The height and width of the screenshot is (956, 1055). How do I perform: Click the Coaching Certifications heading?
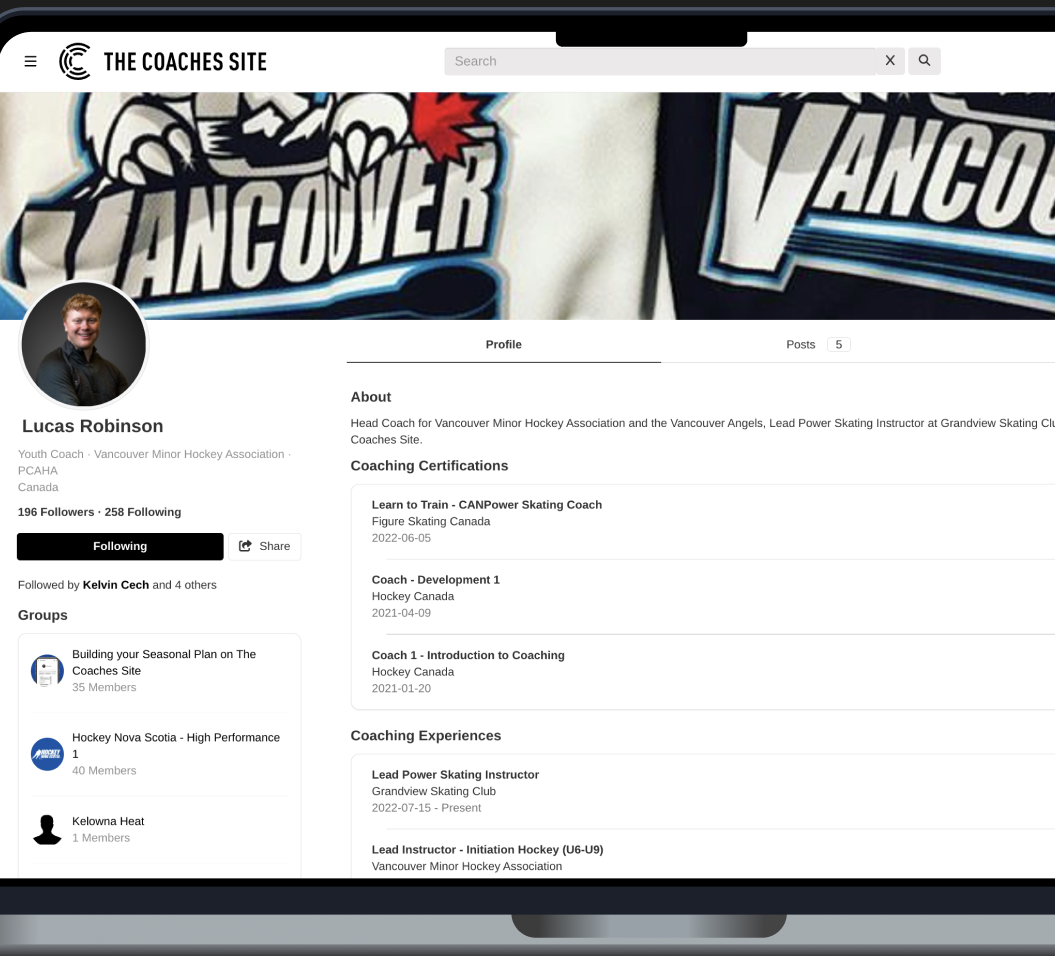(429, 466)
